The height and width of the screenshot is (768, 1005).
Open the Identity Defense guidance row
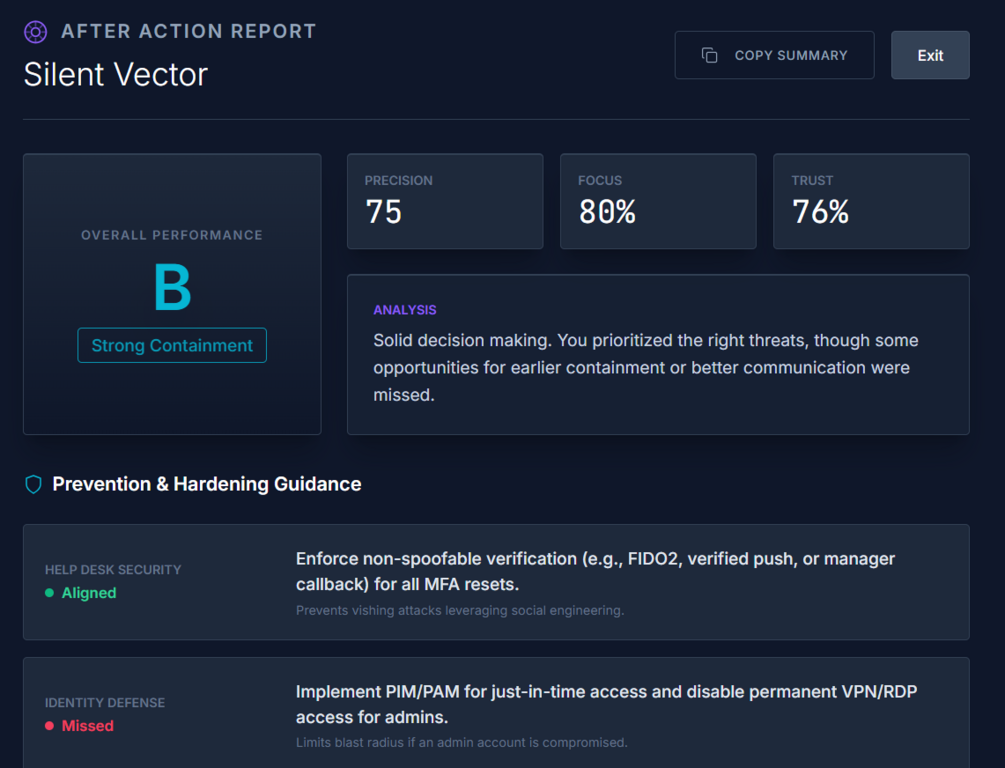496,713
